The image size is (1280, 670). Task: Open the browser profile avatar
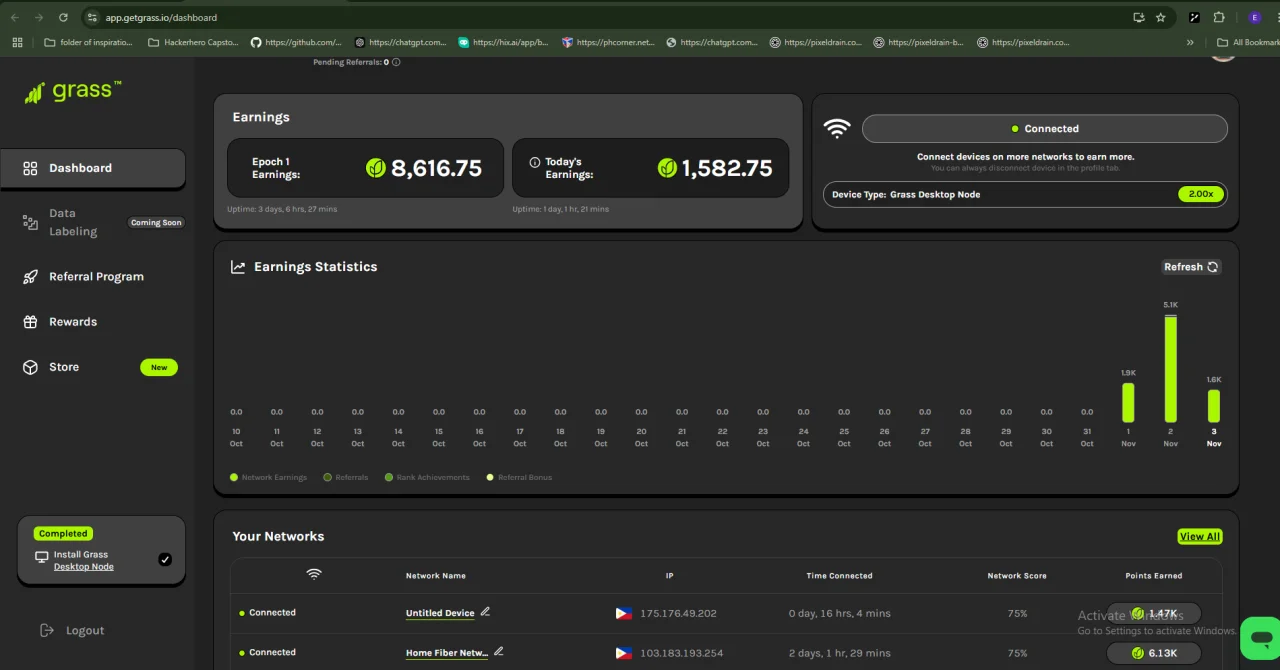[1254, 17]
